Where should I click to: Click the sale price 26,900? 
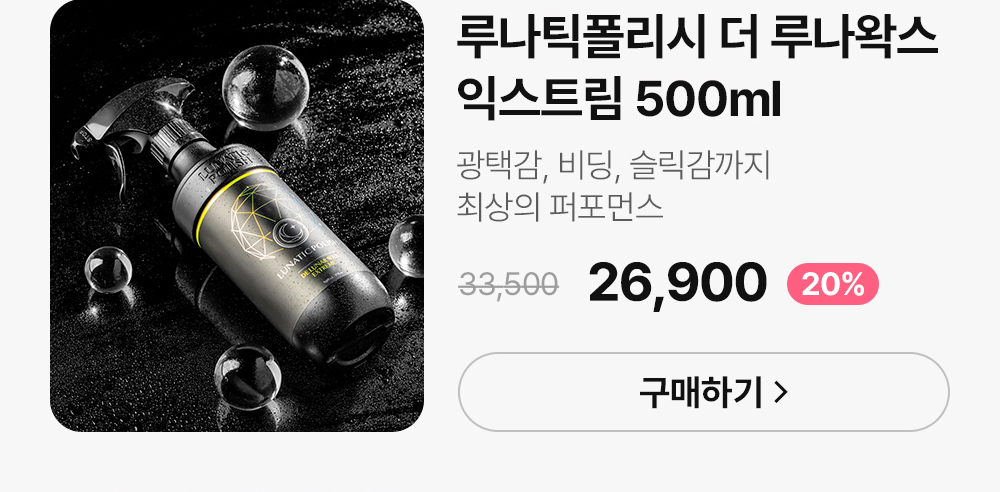(677, 283)
